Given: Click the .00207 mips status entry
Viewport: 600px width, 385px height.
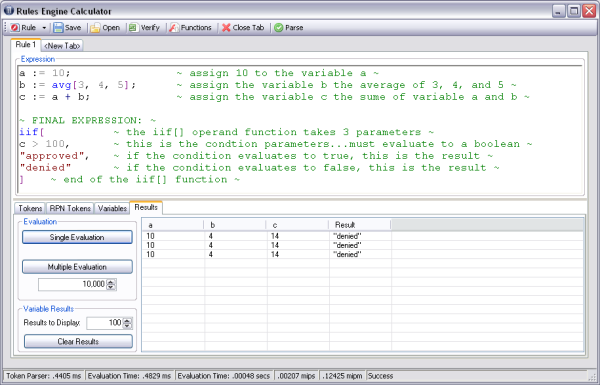Looking at the screenshot, I should [x=297, y=376].
